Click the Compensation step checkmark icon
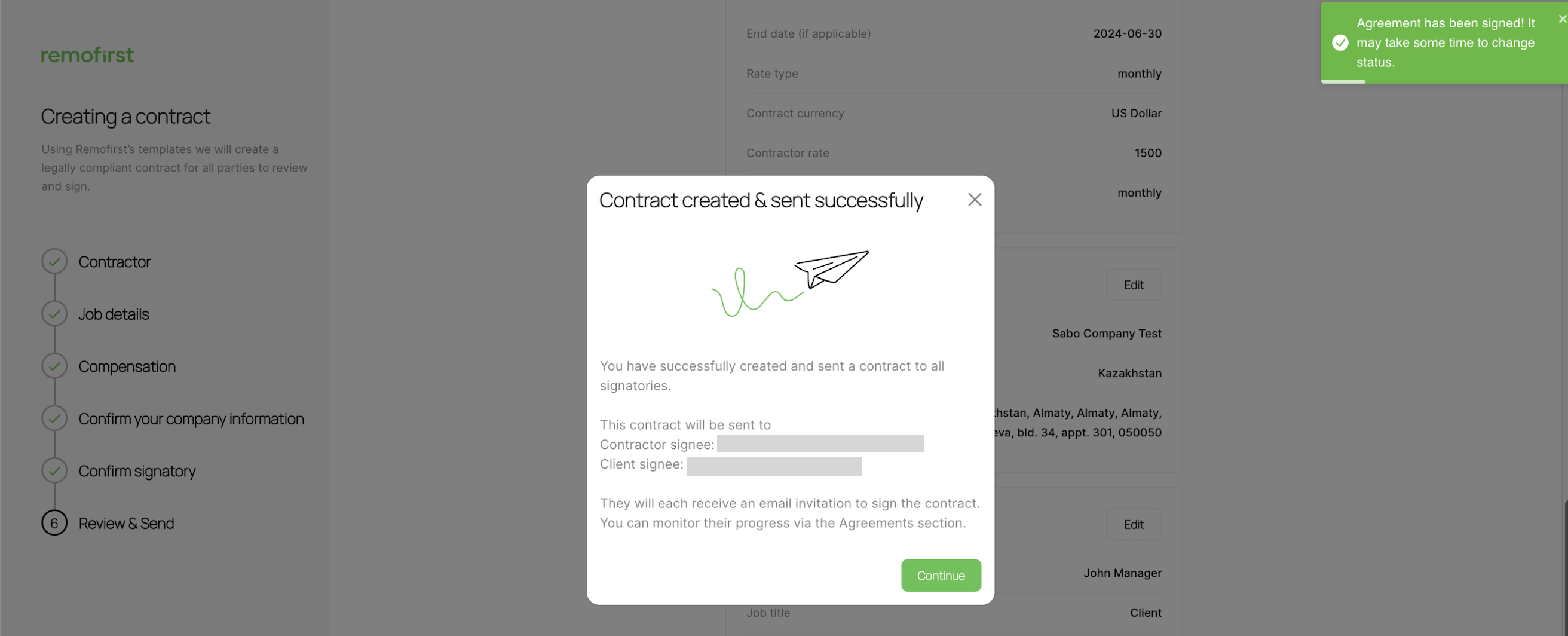 (54, 366)
